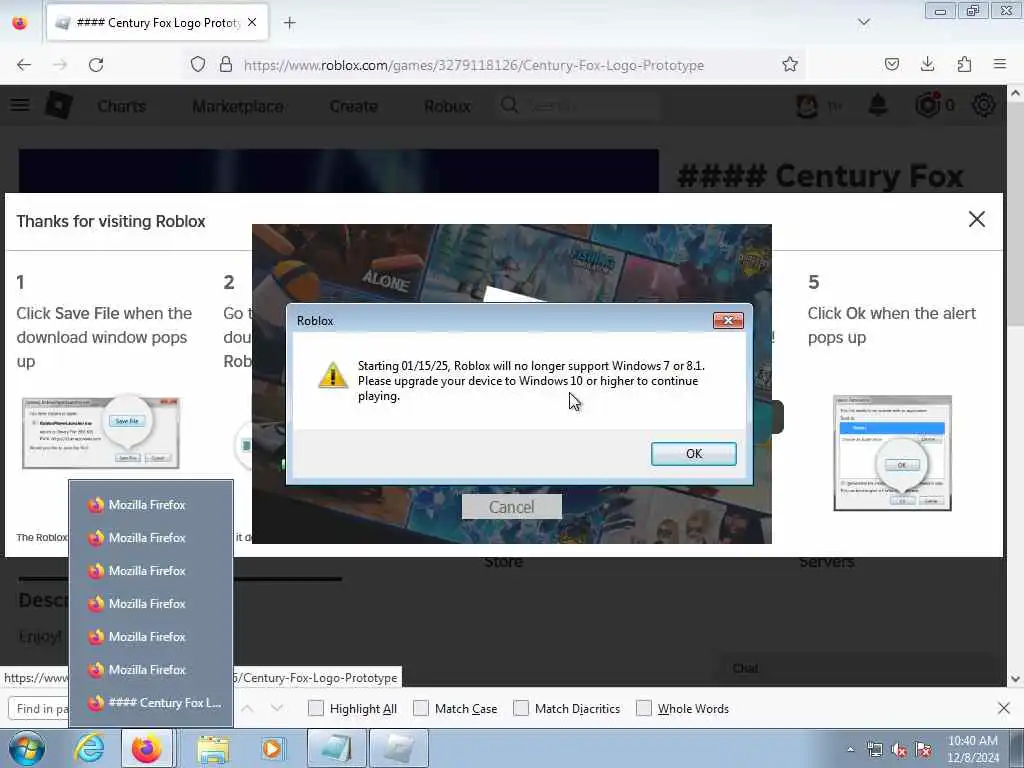
Task: Click the Roblox search field
Action: (580, 105)
